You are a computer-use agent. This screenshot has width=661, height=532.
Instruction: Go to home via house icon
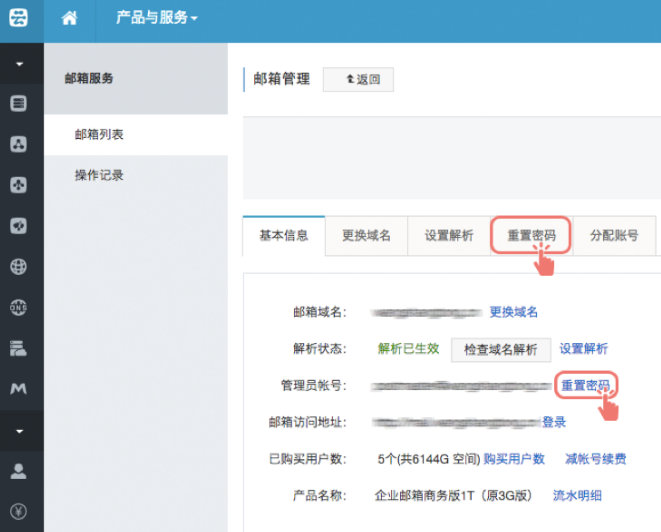69,18
